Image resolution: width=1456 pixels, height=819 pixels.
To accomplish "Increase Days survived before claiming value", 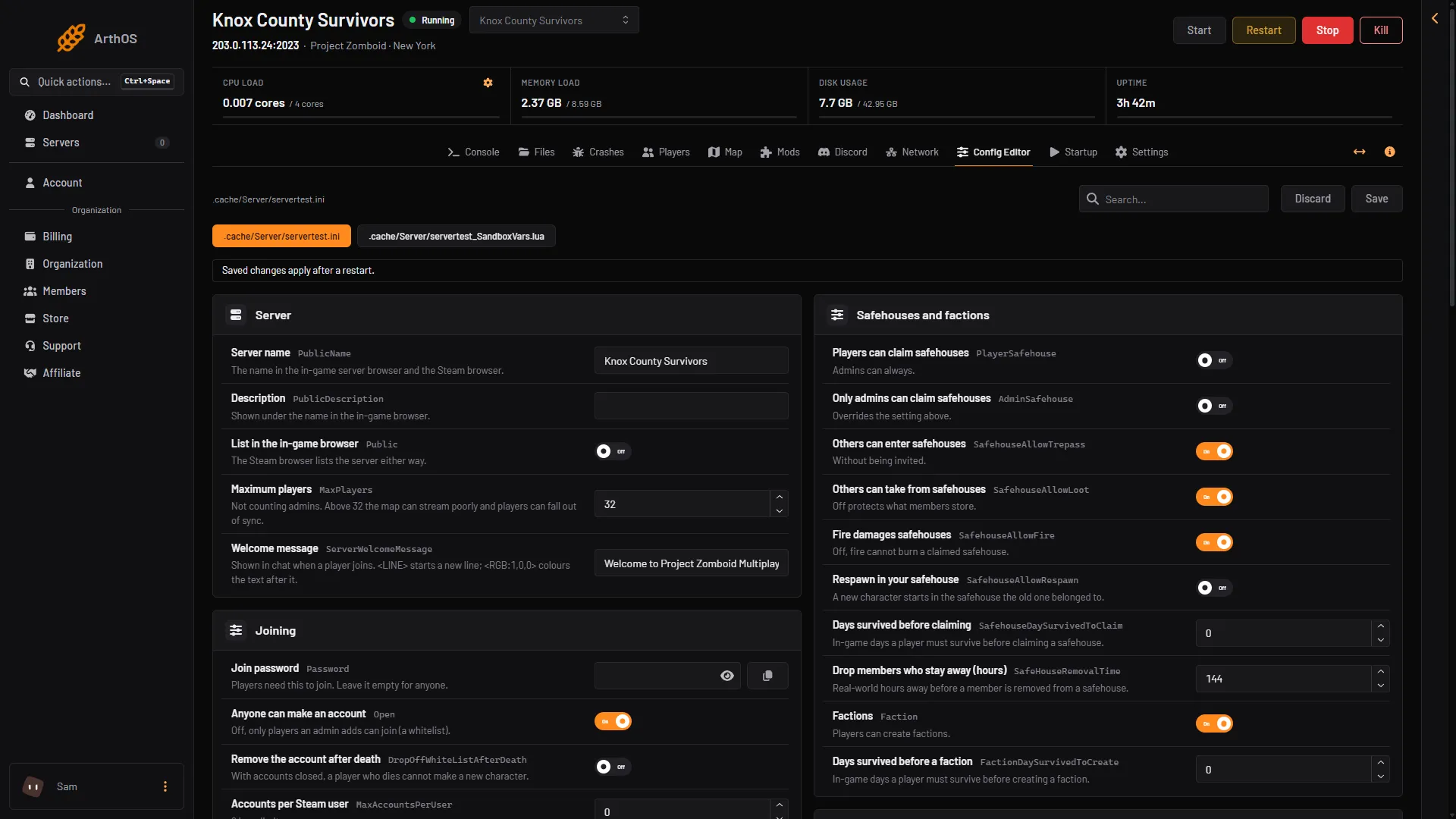I will click(1380, 626).
